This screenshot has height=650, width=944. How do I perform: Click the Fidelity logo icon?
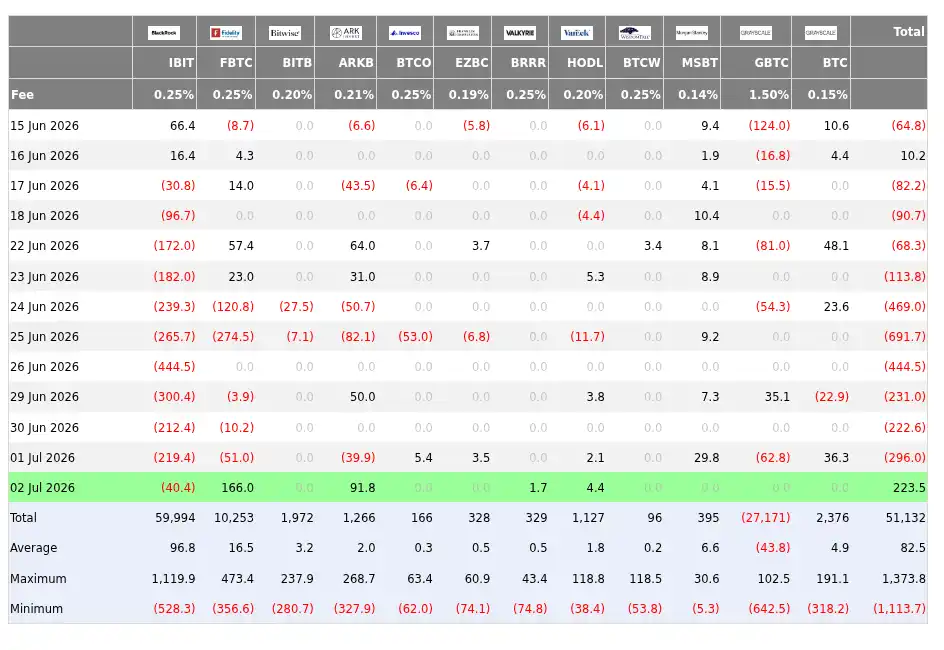226,32
